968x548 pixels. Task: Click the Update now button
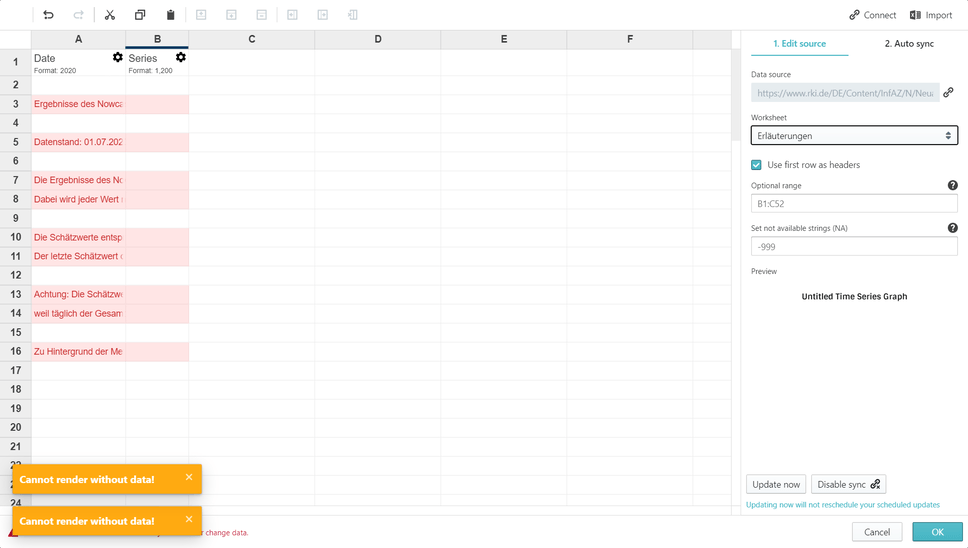point(776,485)
